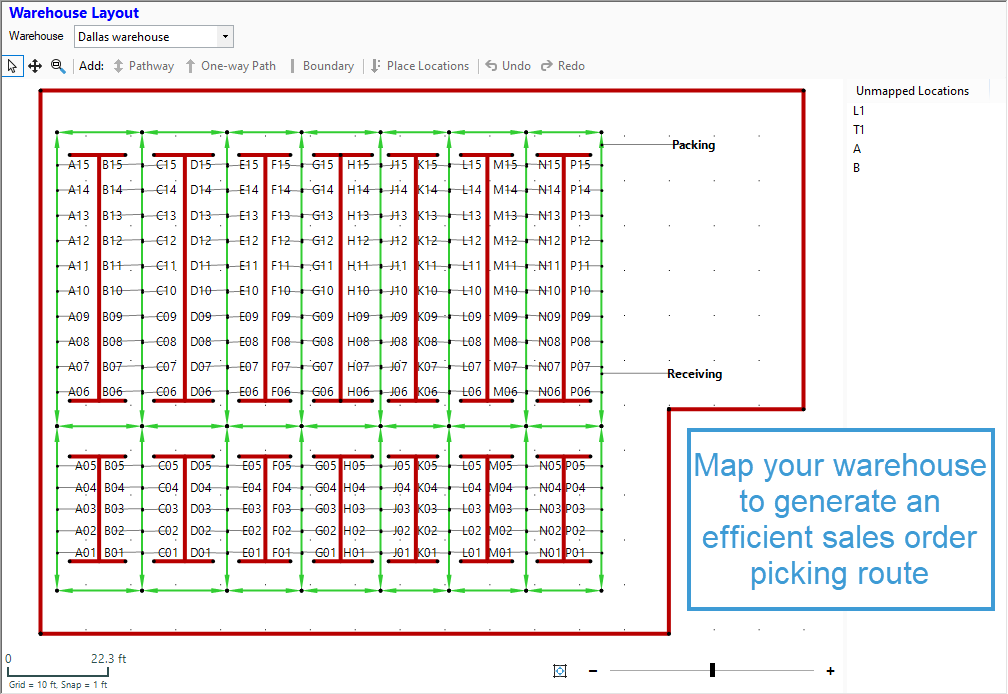The height and width of the screenshot is (694, 1008).
Task: Redo the last undone action
Action: click(562, 66)
